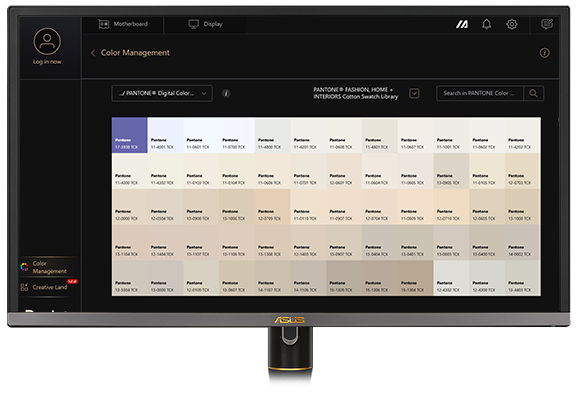Select the Pantone 12-0704 TCX swatch

pyautogui.click(x=380, y=207)
